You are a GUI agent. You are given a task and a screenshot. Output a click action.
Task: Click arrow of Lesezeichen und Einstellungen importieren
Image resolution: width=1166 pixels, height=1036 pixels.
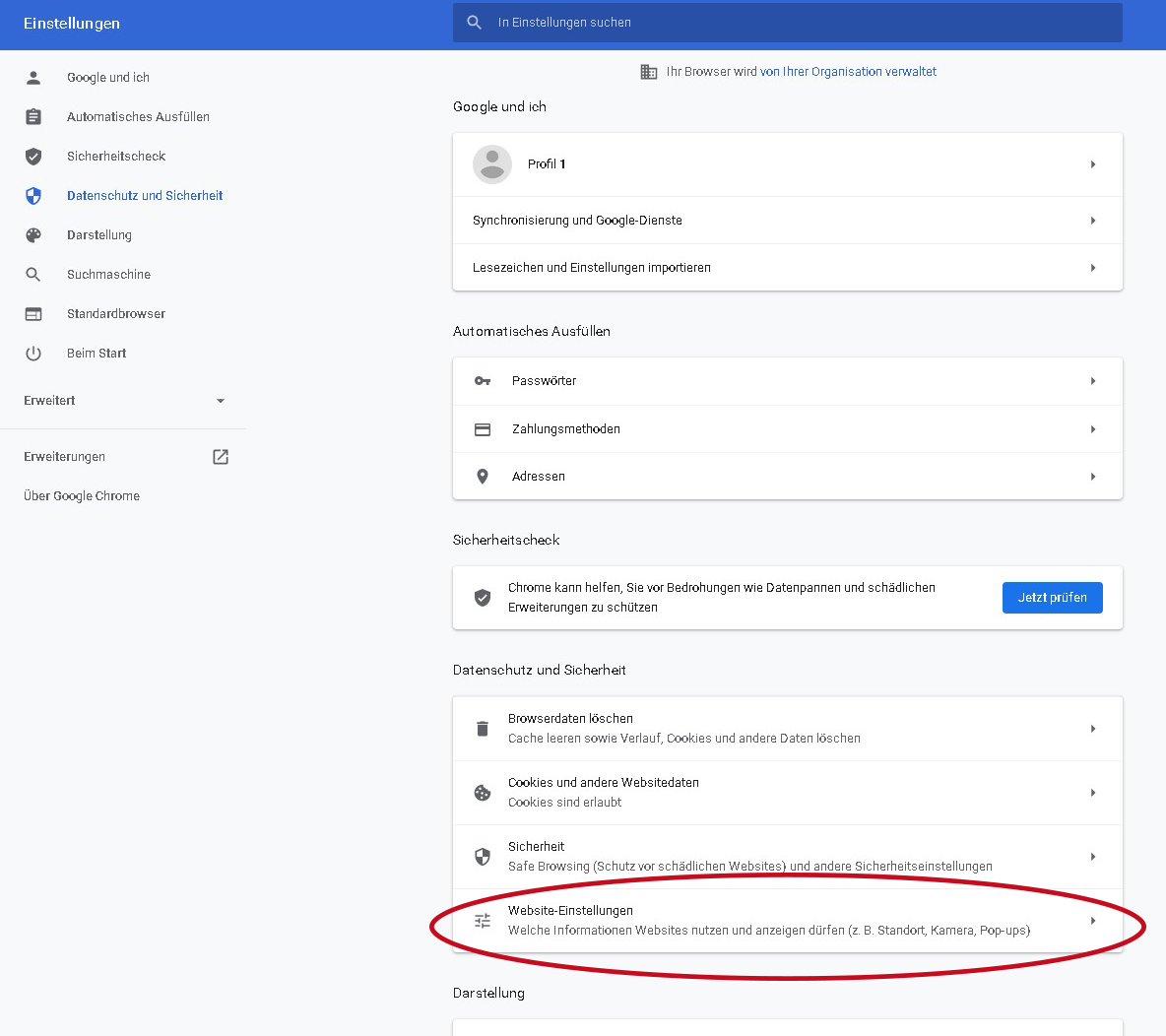point(1093,268)
